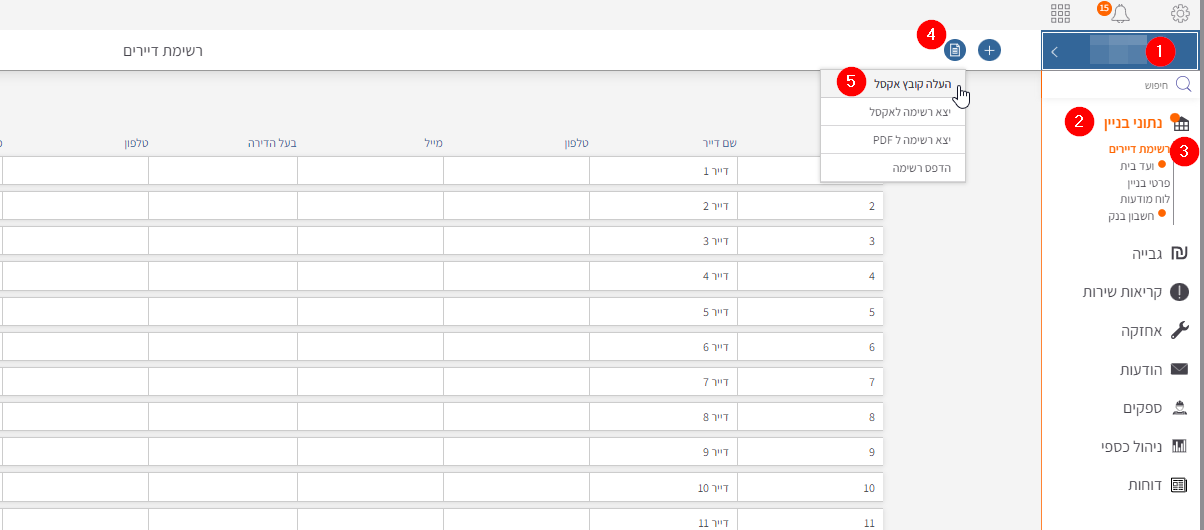1204x530 pixels.
Task: Open the דייר 1 tenant link
Action: click(719, 171)
